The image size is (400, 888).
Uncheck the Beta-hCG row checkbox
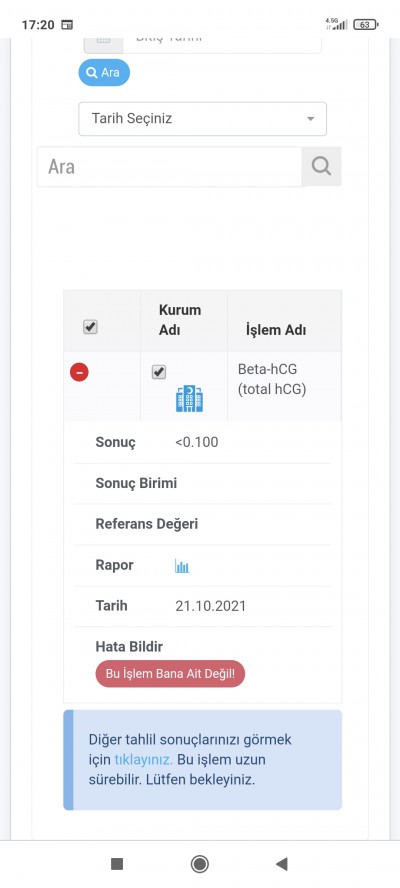coord(159,372)
